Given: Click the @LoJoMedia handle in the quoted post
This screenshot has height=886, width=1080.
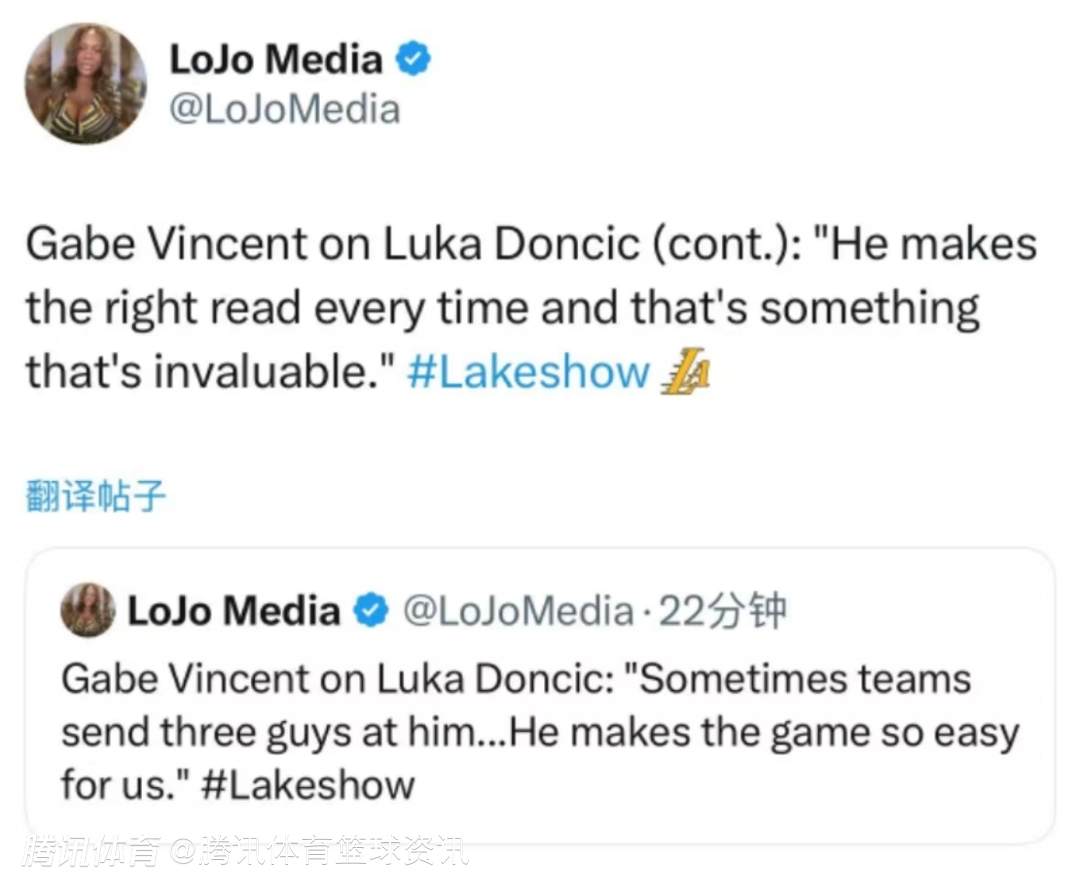Looking at the screenshot, I should (517, 610).
